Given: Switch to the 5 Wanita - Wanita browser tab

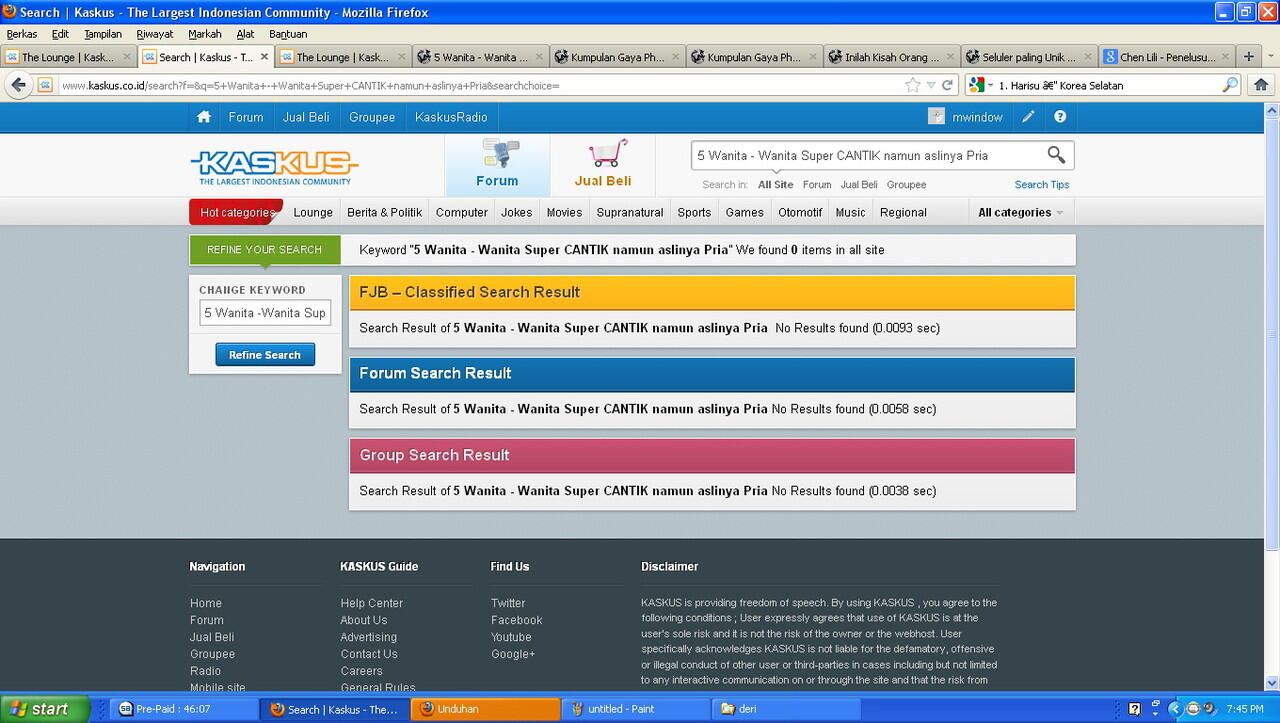Looking at the screenshot, I should (480, 57).
